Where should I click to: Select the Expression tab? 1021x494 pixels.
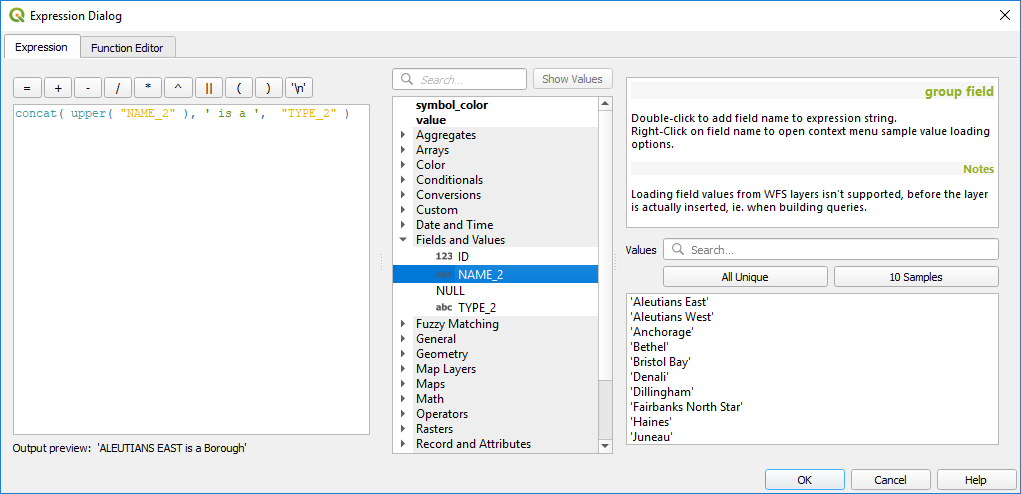pos(42,47)
